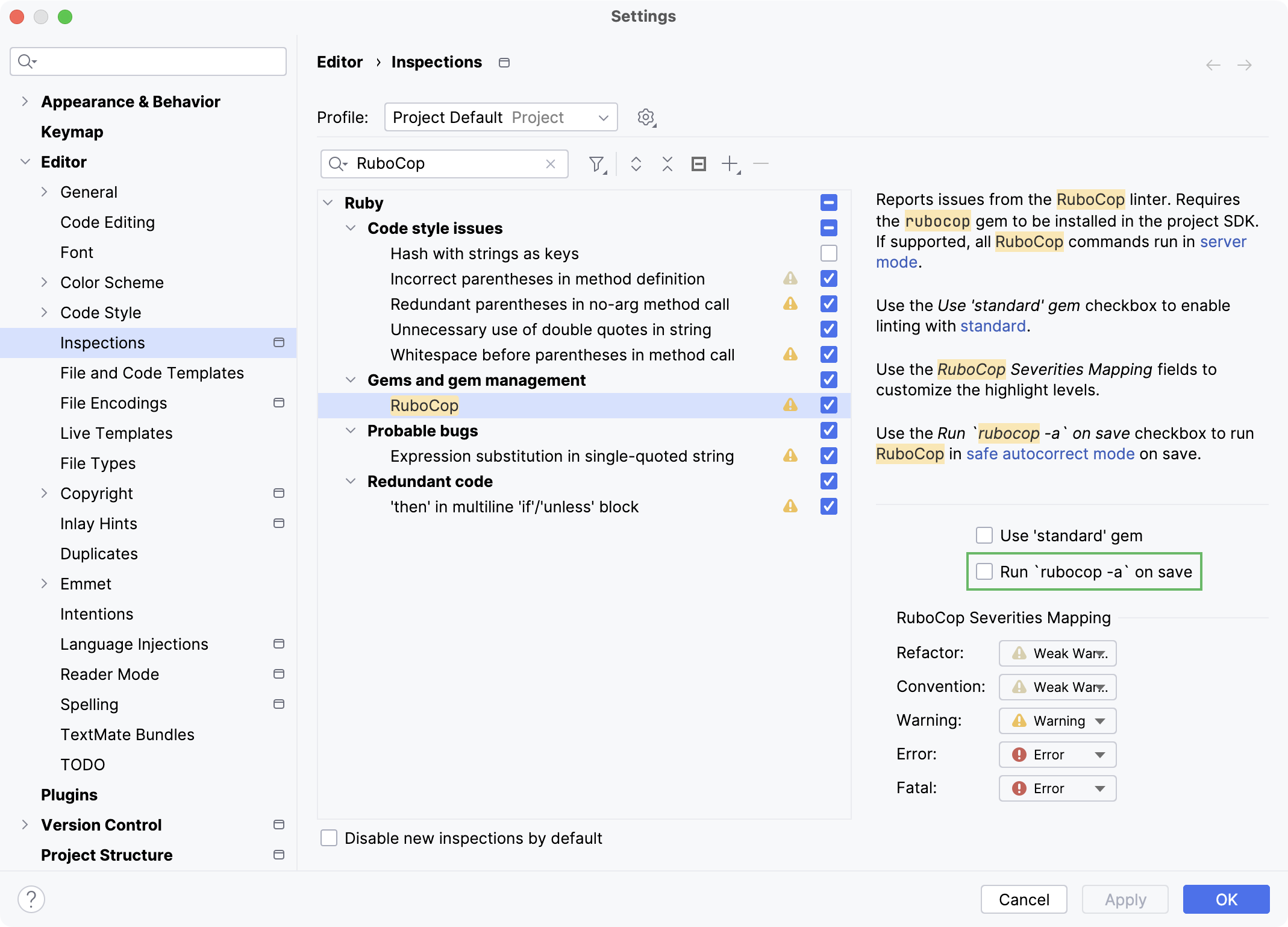Click the OK button
Image resolution: width=1288 pixels, height=927 pixels.
[x=1226, y=899]
